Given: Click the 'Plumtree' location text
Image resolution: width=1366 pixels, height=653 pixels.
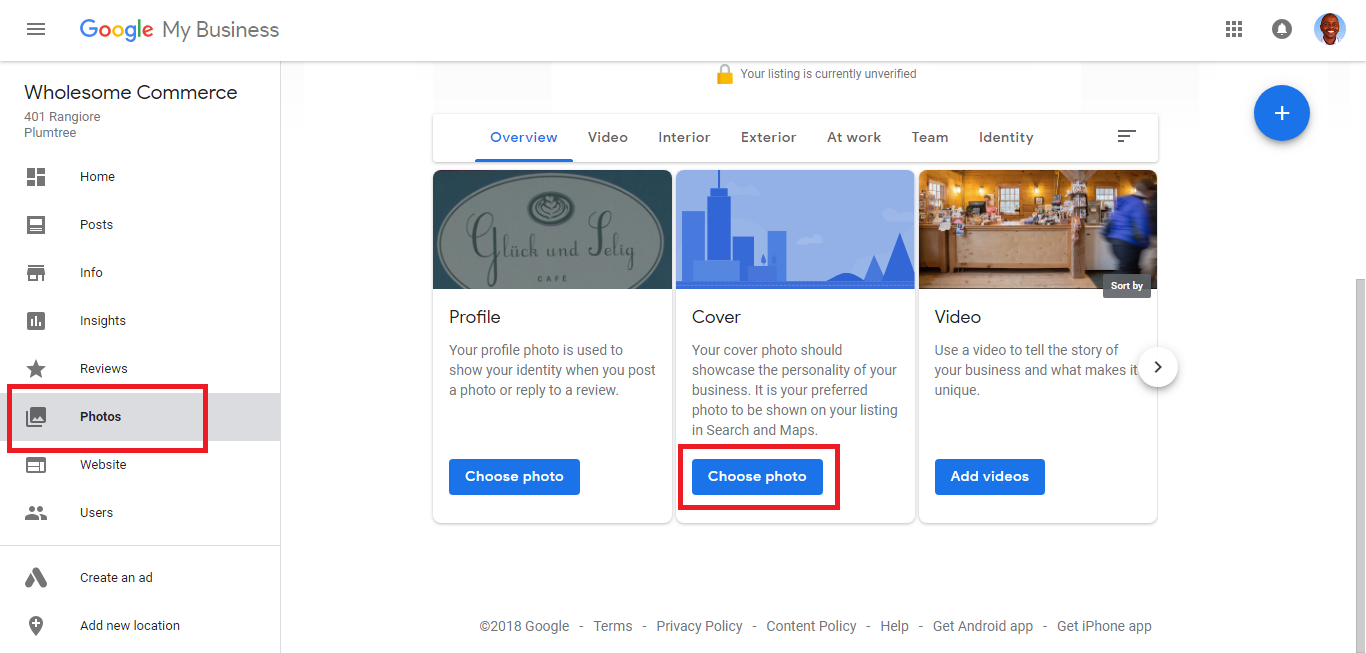Looking at the screenshot, I should [50, 133].
